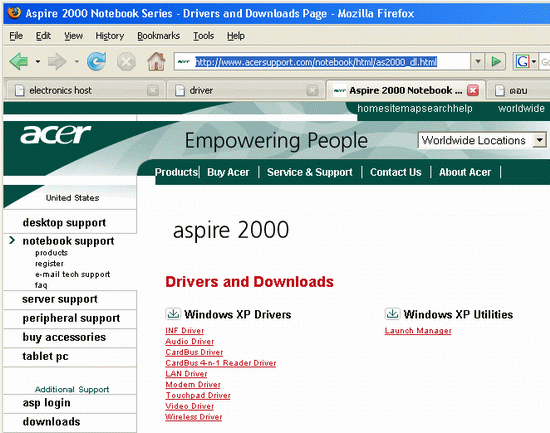Viewport: 550px width, 433px height.
Task: Open the View menu
Action: (73, 36)
